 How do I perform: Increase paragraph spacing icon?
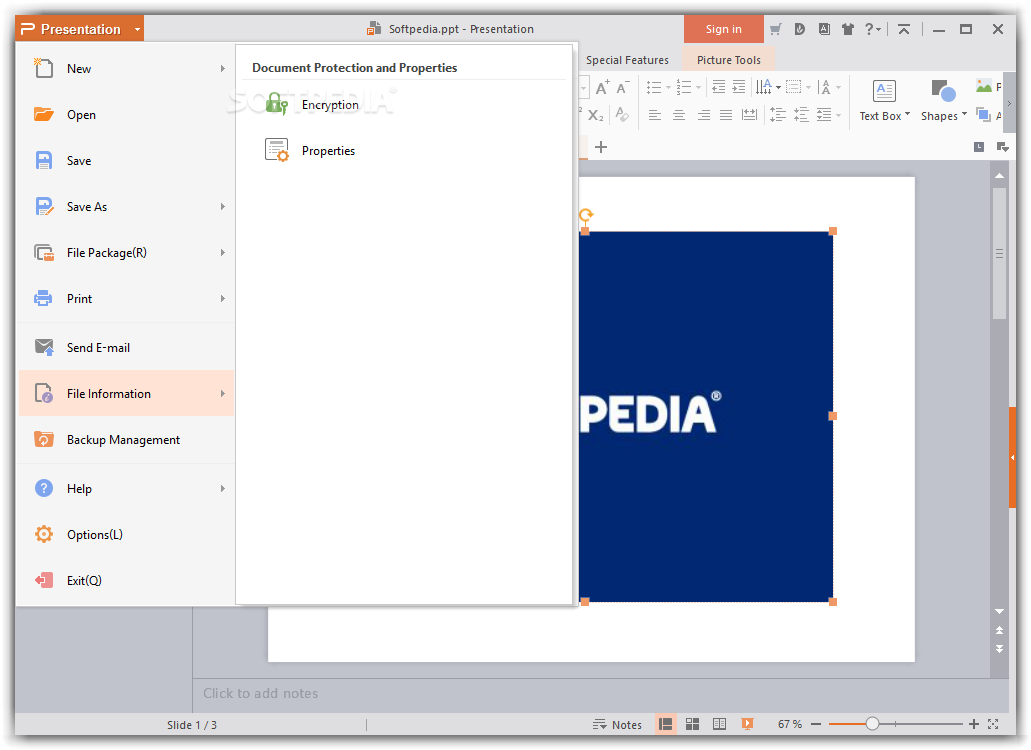(x=778, y=115)
